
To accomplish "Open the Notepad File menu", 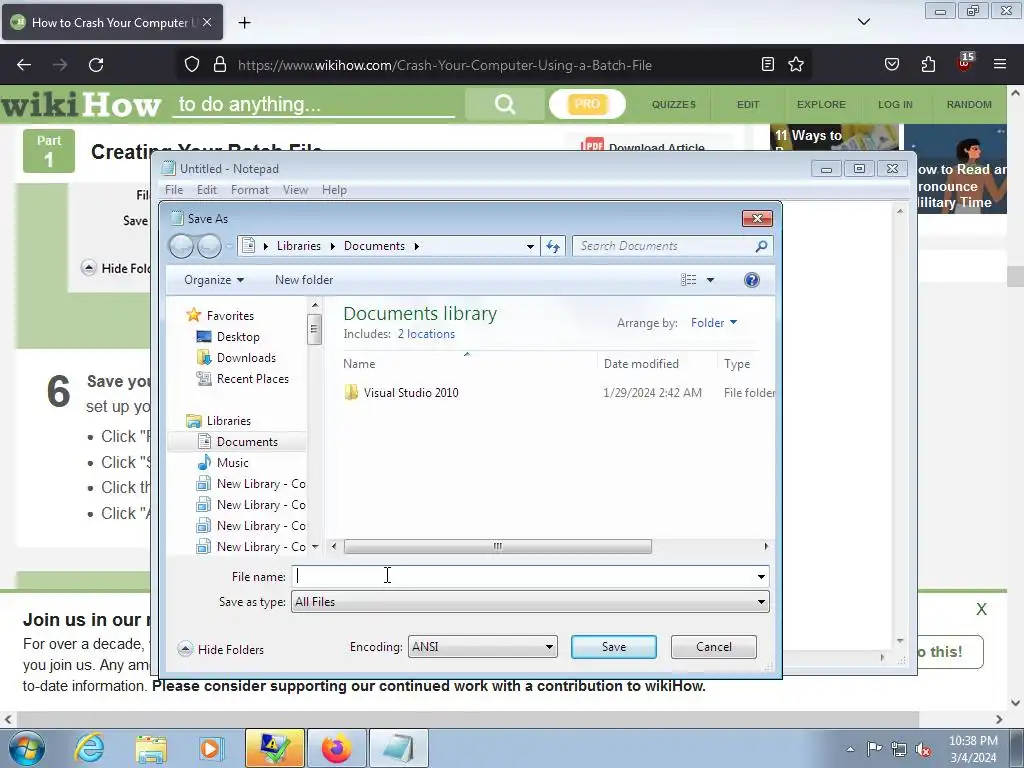I will (x=174, y=190).
